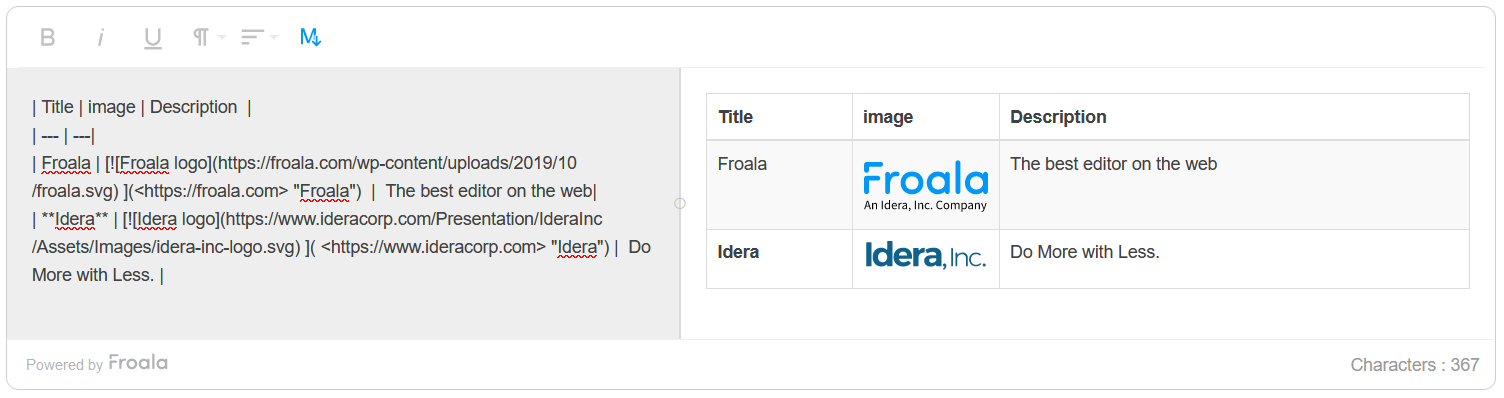
Task: Click the Description header cell
Action: 1234,117
